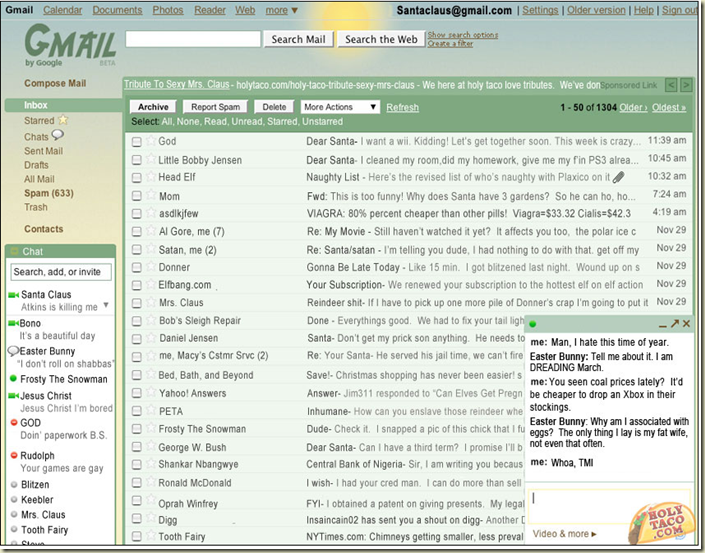
Task: Click the Search the Web button
Action: click(381, 39)
